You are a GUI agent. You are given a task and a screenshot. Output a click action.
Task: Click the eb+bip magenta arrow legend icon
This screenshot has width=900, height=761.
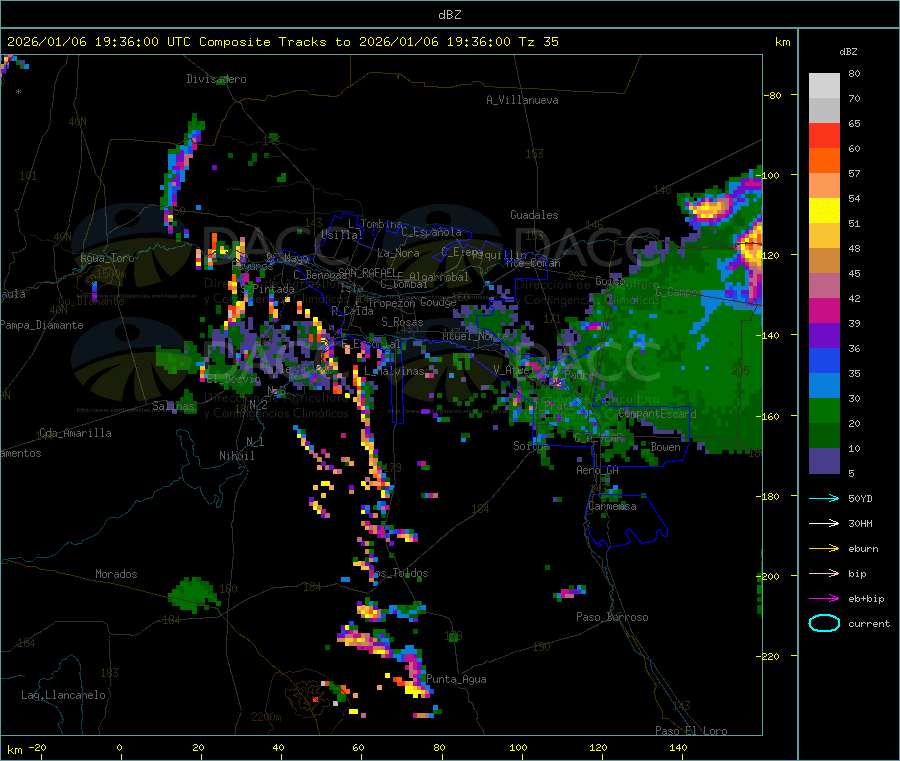pos(824,599)
